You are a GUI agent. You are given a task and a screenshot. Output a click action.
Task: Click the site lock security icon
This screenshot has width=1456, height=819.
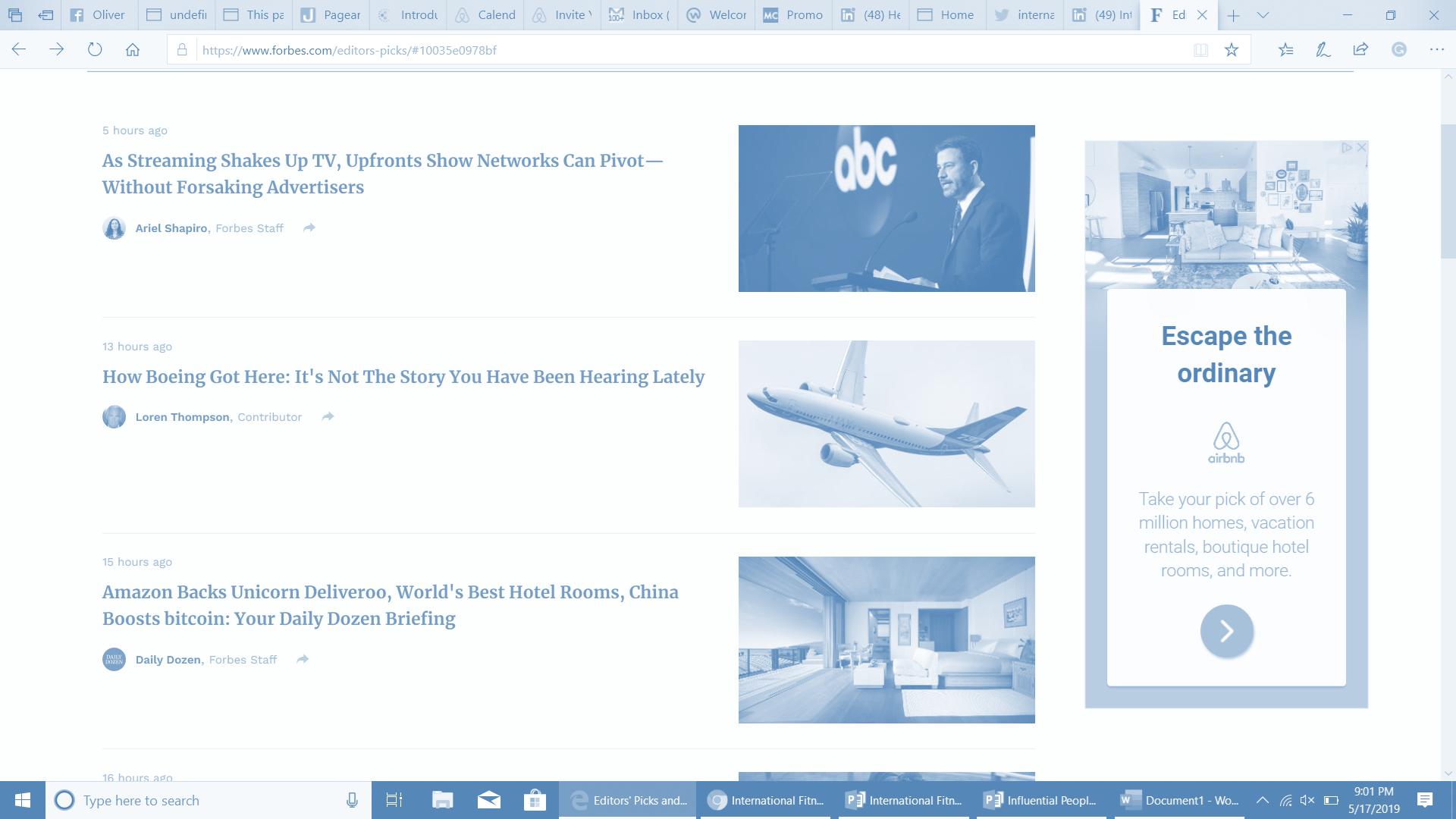pos(182,50)
